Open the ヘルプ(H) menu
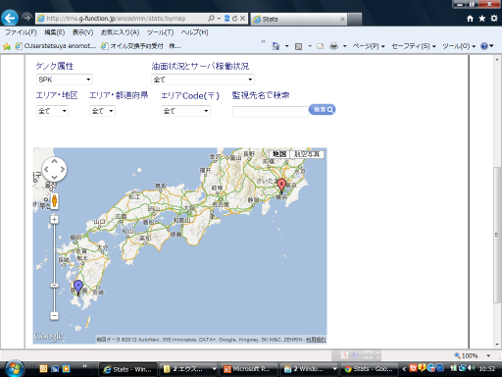Image resolution: width=502 pixels, height=377 pixels. pyautogui.click(x=194, y=32)
